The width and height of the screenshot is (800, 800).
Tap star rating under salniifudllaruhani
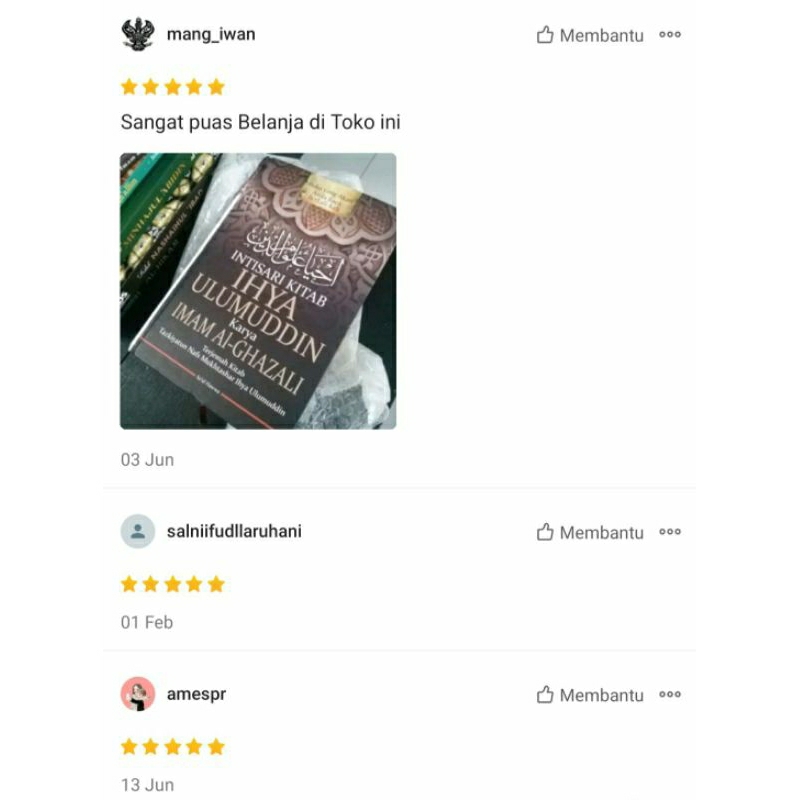(x=173, y=584)
